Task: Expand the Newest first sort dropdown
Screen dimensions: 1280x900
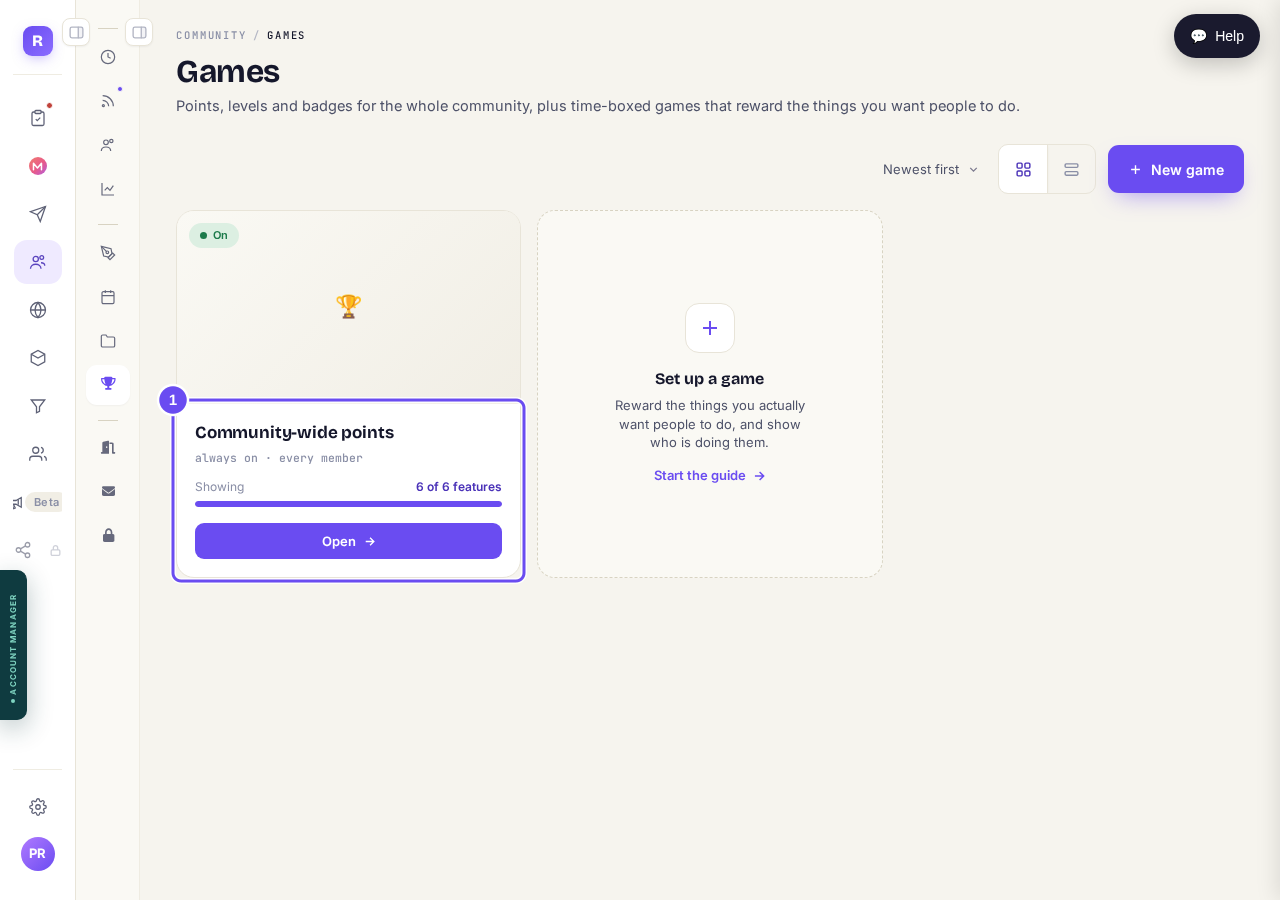Action: point(930,169)
